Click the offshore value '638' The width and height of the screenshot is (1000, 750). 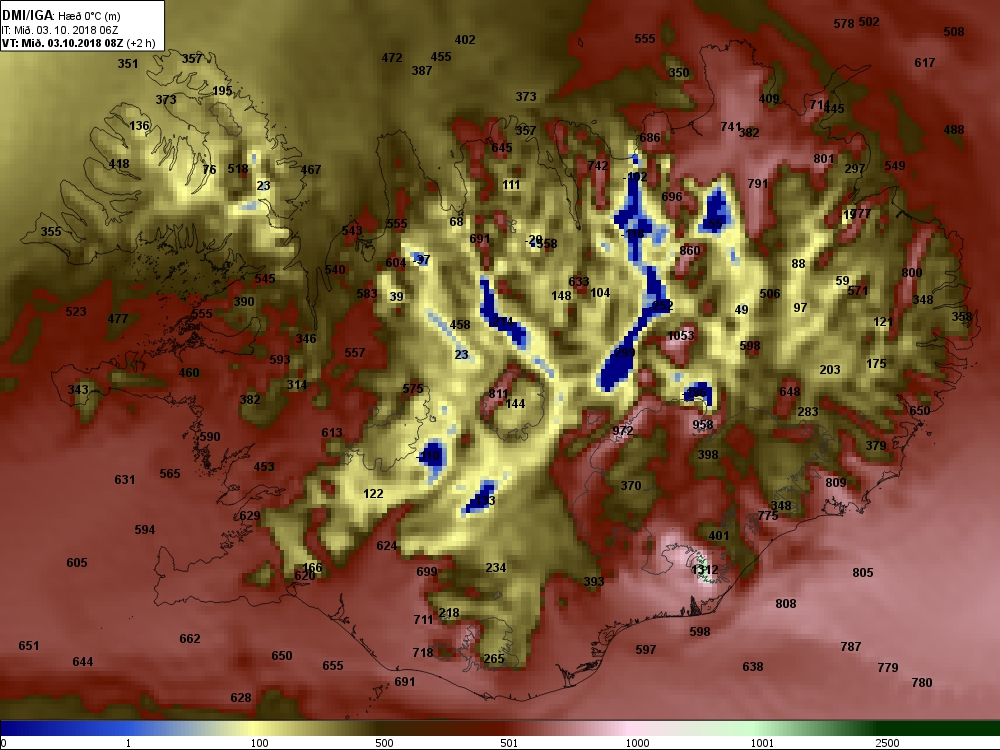(753, 666)
